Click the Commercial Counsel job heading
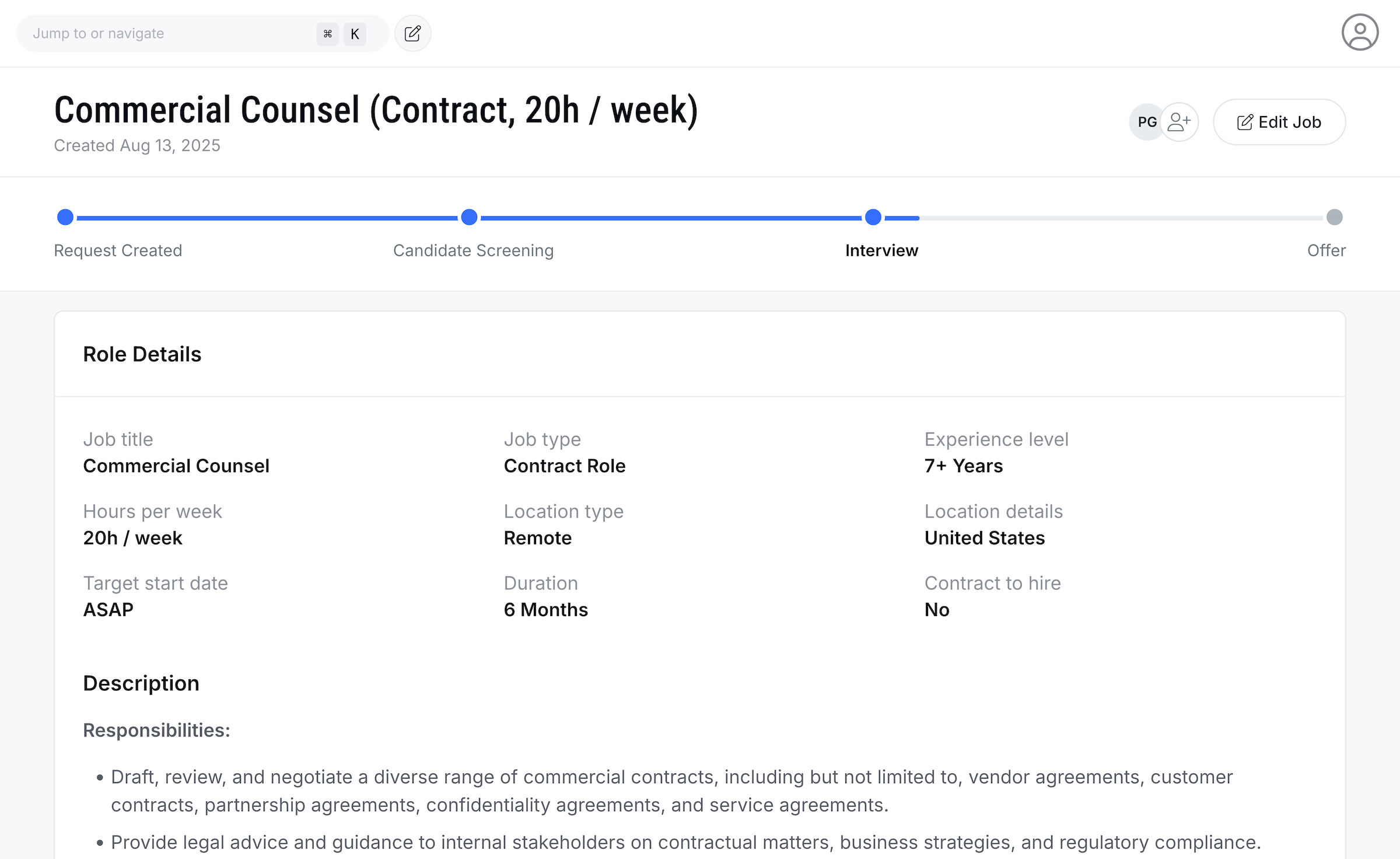Screen dimensions: 1400x859 (376, 110)
